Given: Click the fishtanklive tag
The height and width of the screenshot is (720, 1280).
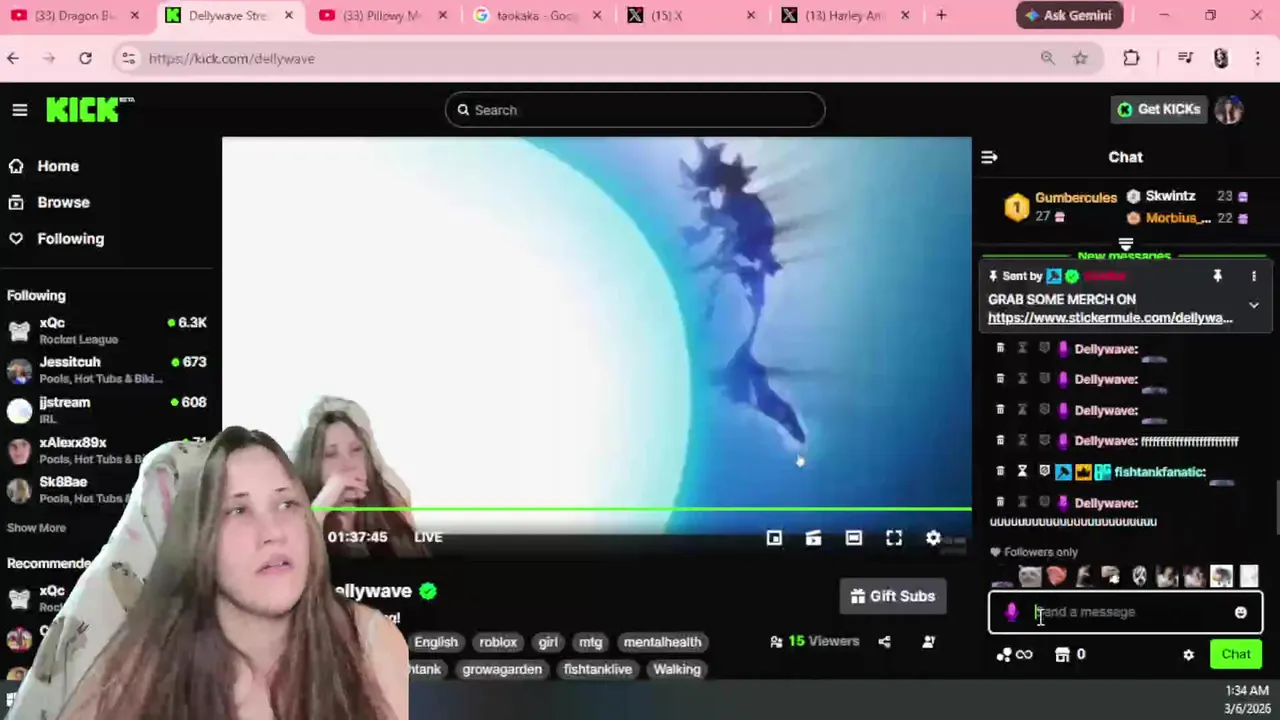Looking at the screenshot, I should pos(598,669).
